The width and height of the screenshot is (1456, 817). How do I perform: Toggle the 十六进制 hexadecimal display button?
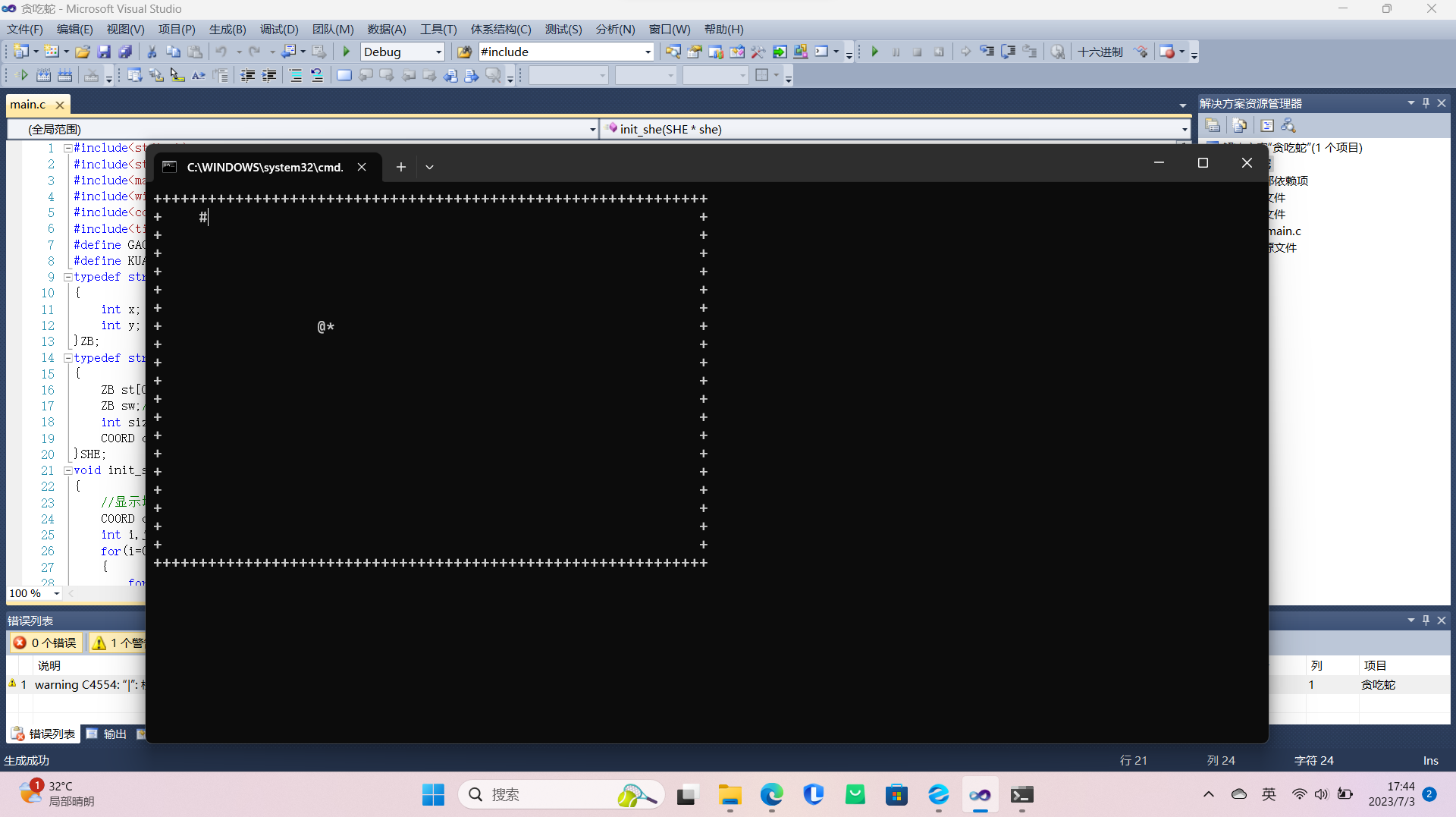(x=1100, y=52)
